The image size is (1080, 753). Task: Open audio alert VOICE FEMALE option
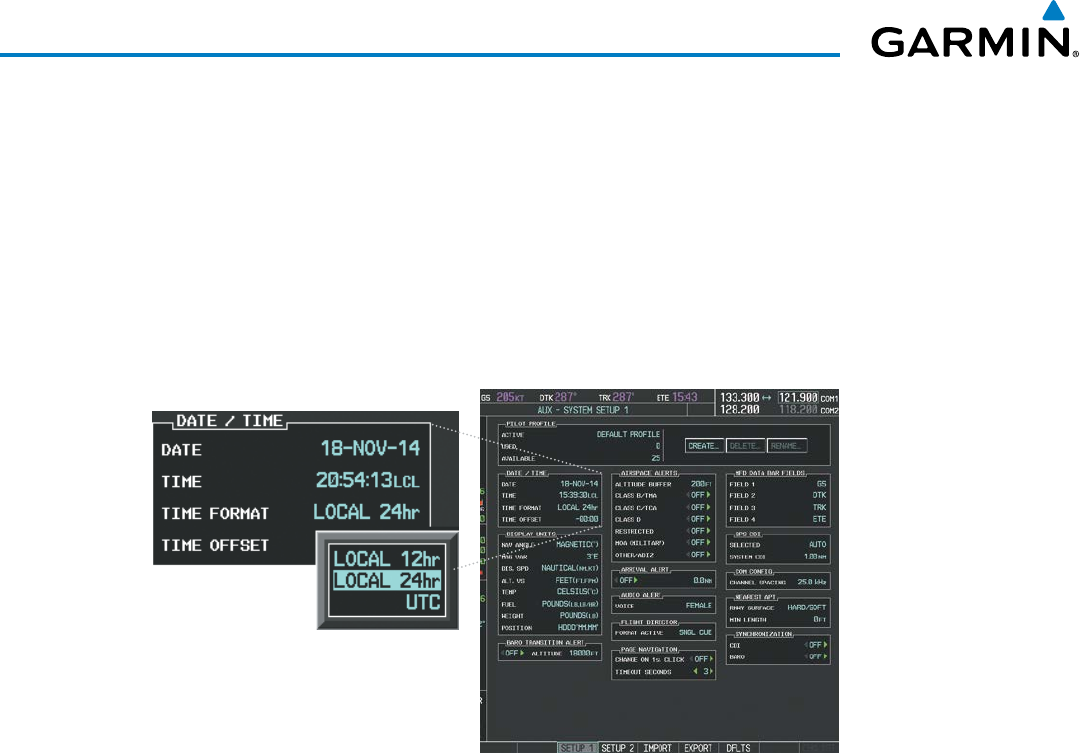(x=698, y=606)
